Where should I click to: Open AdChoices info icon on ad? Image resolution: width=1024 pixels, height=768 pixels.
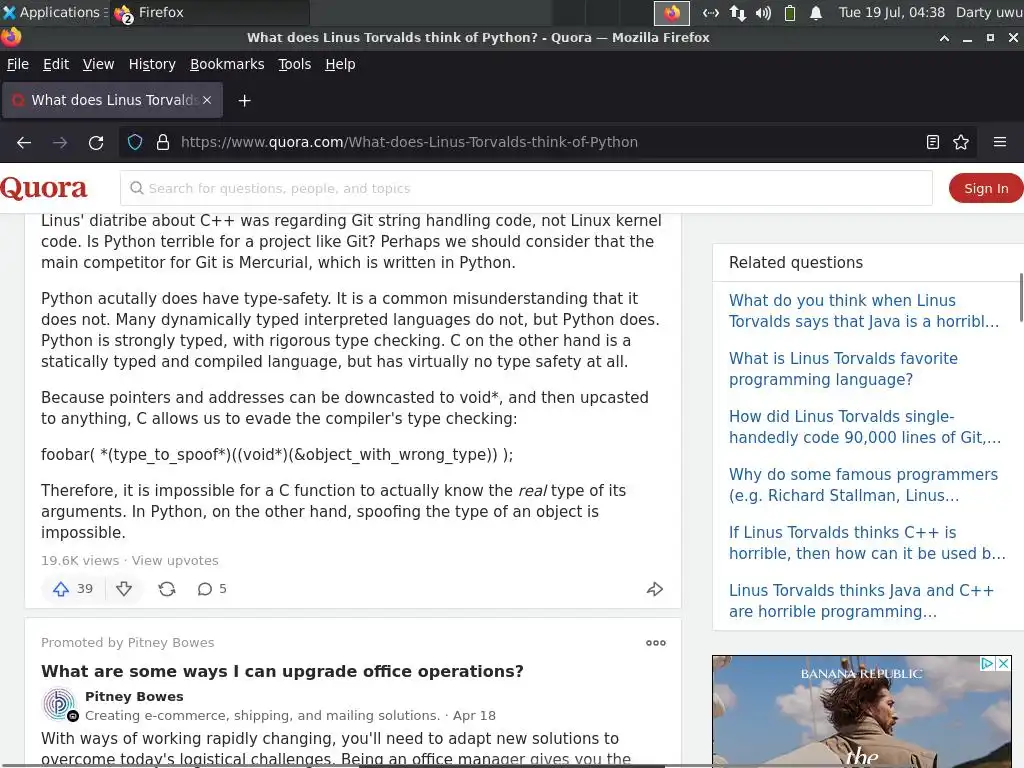click(x=988, y=664)
